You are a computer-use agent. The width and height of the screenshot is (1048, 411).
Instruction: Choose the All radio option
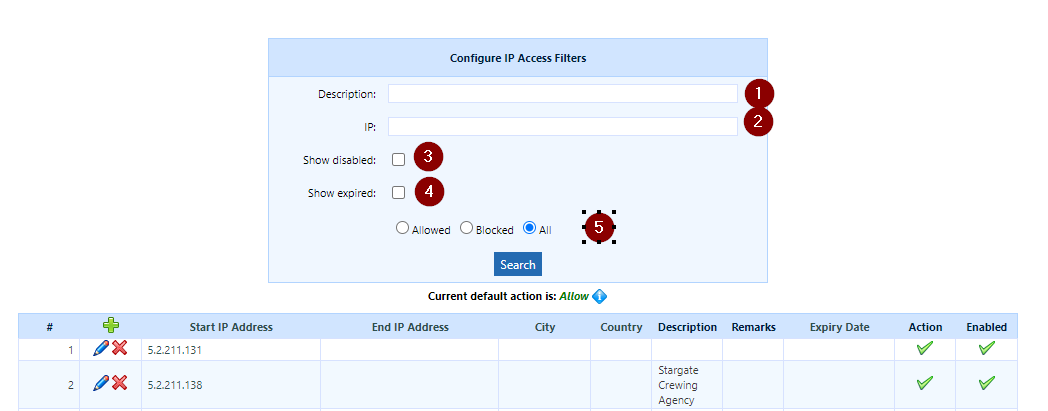point(529,228)
